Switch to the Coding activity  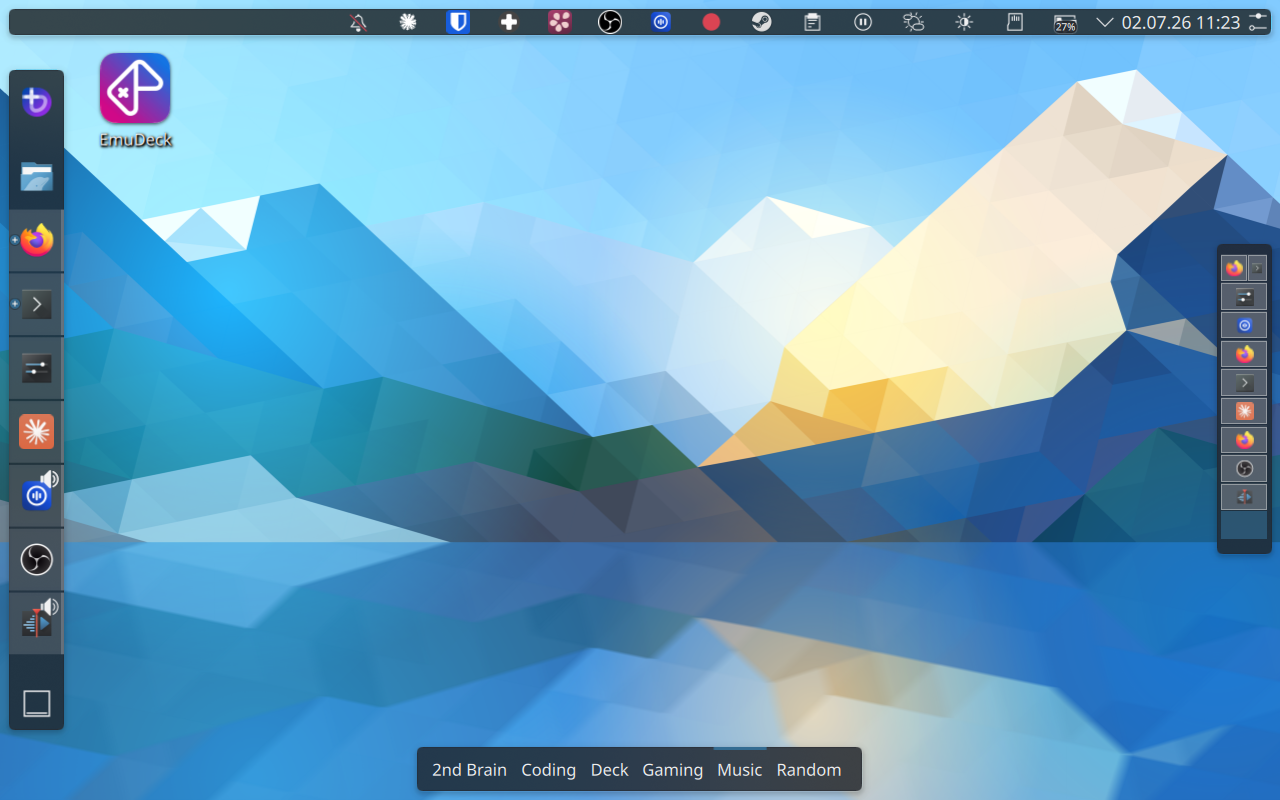click(x=548, y=770)
